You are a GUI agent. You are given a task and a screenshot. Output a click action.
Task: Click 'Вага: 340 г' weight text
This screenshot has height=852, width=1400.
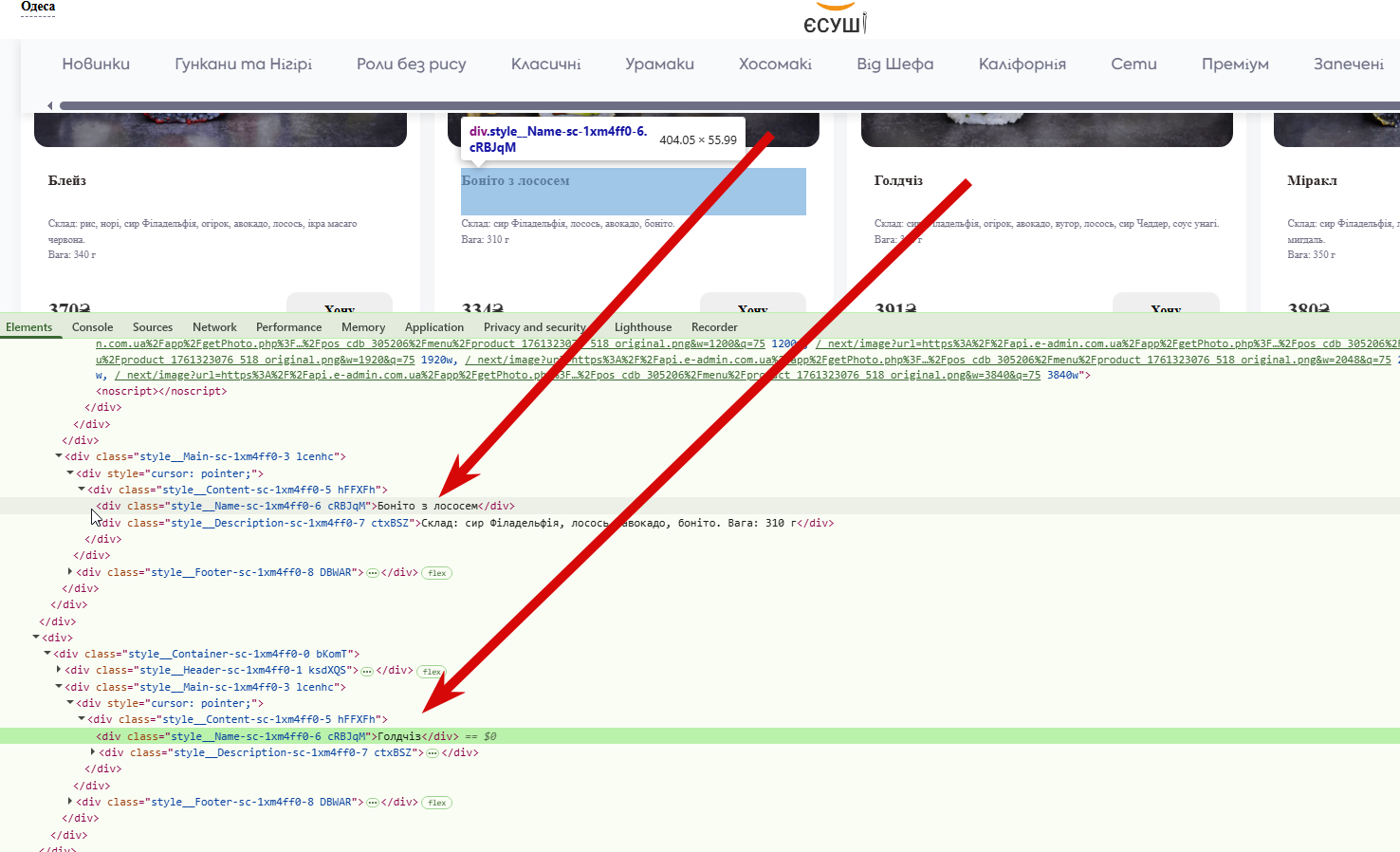(72, 255)
